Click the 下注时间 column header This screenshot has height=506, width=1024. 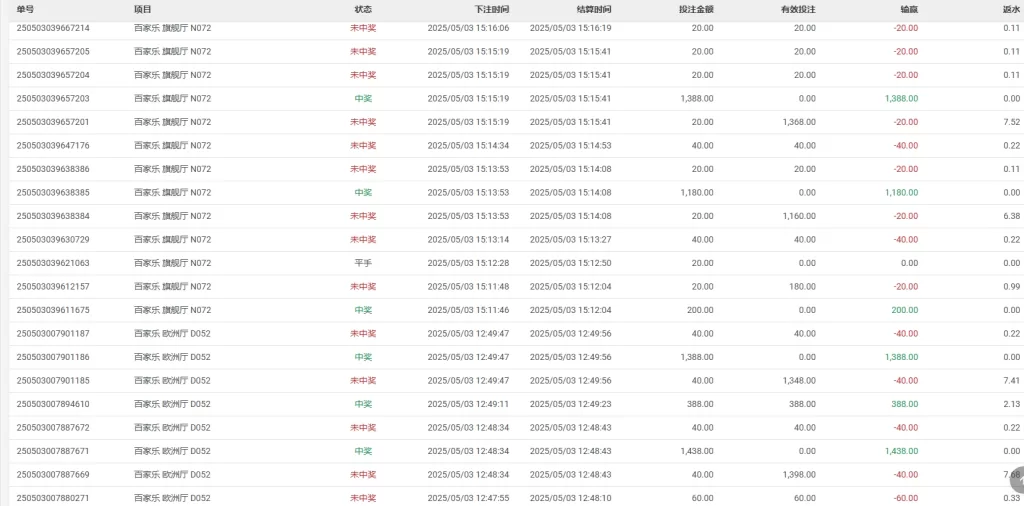[x=492, y=9]
